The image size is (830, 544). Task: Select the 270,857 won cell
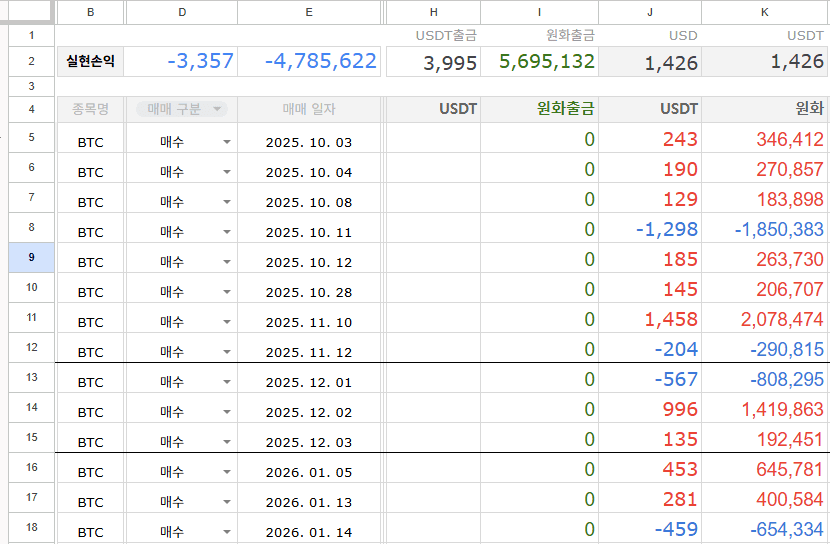765,168
